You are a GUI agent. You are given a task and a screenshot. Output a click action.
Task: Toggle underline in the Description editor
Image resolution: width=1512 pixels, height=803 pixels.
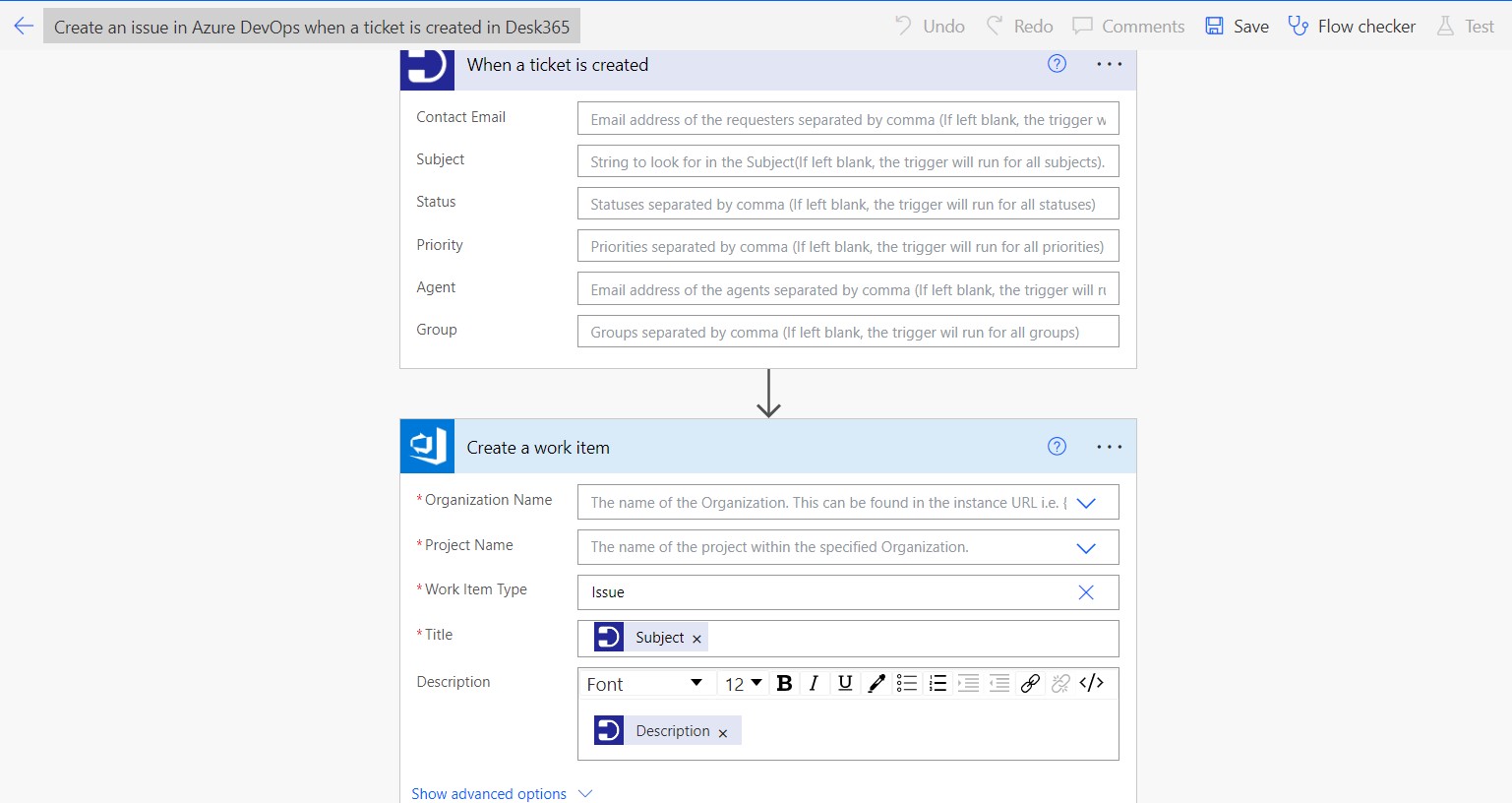844,682
